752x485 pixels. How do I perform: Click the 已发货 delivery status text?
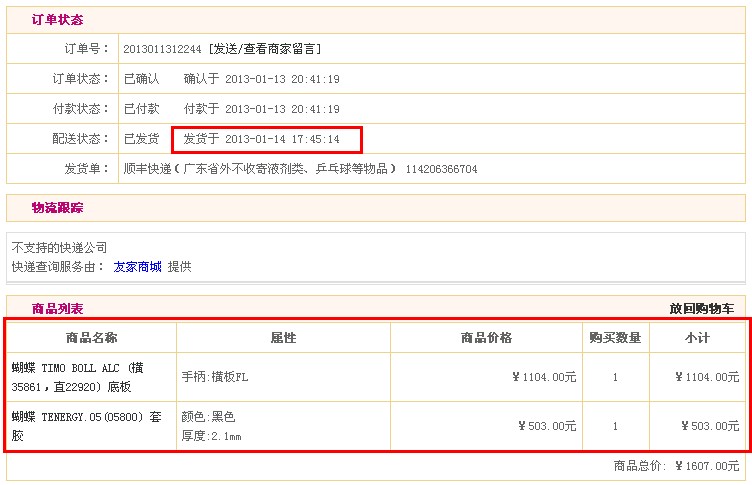click(x=141, y=139)
